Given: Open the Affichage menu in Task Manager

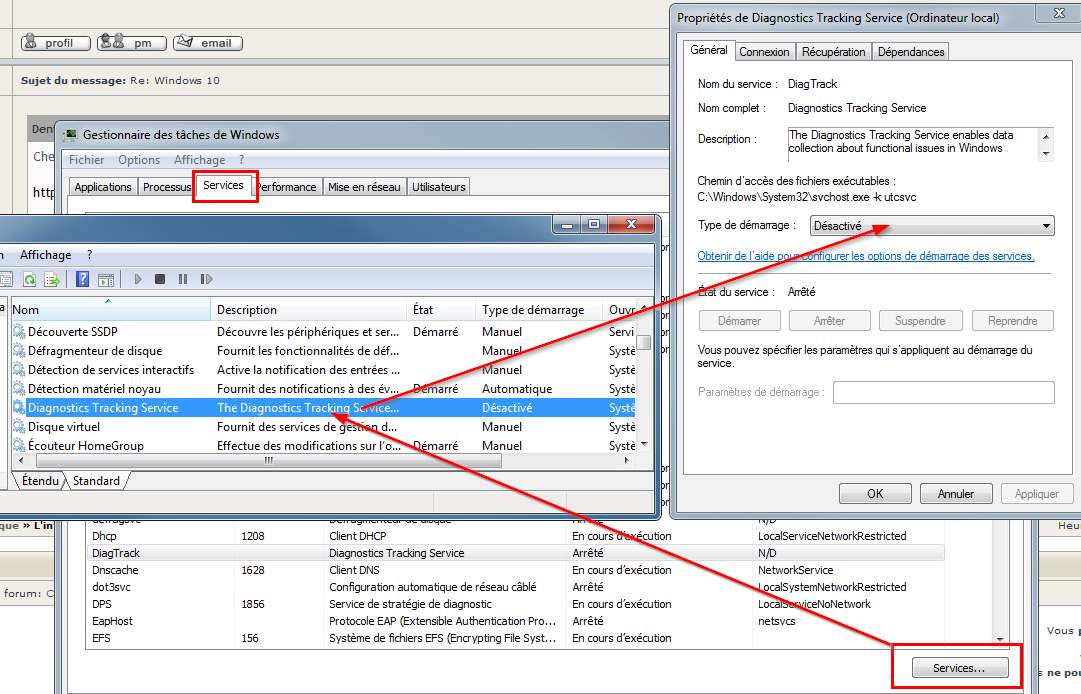Looking at the screenshot, I should (199, 160).
